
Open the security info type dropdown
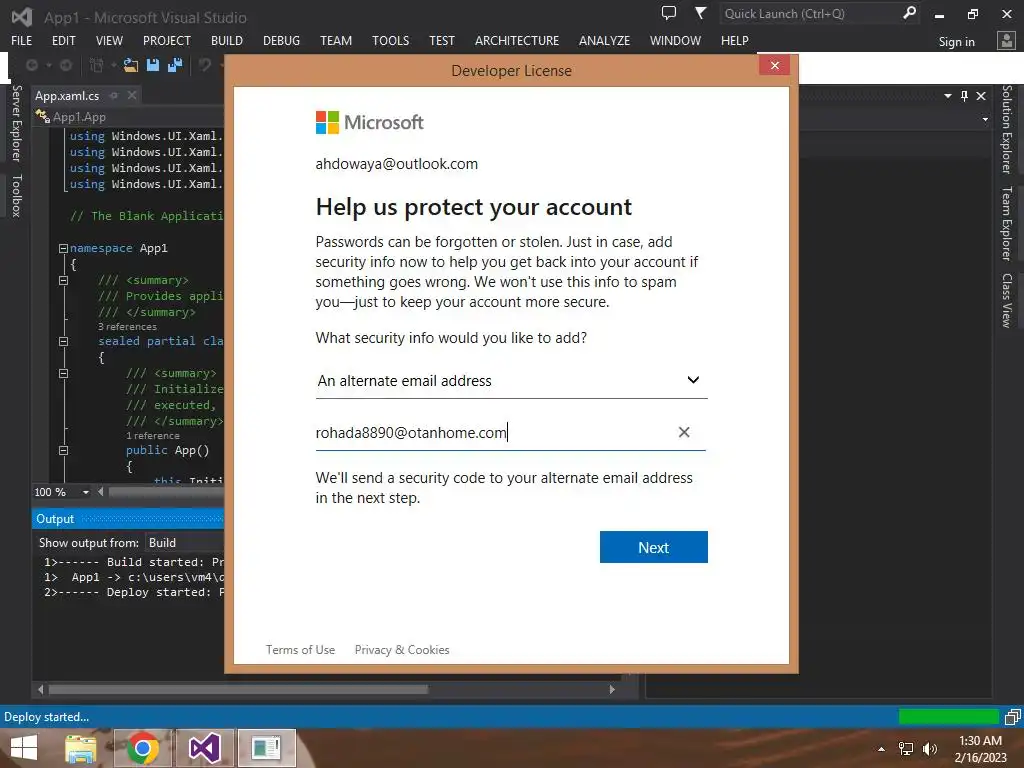(x=511, y=381)
